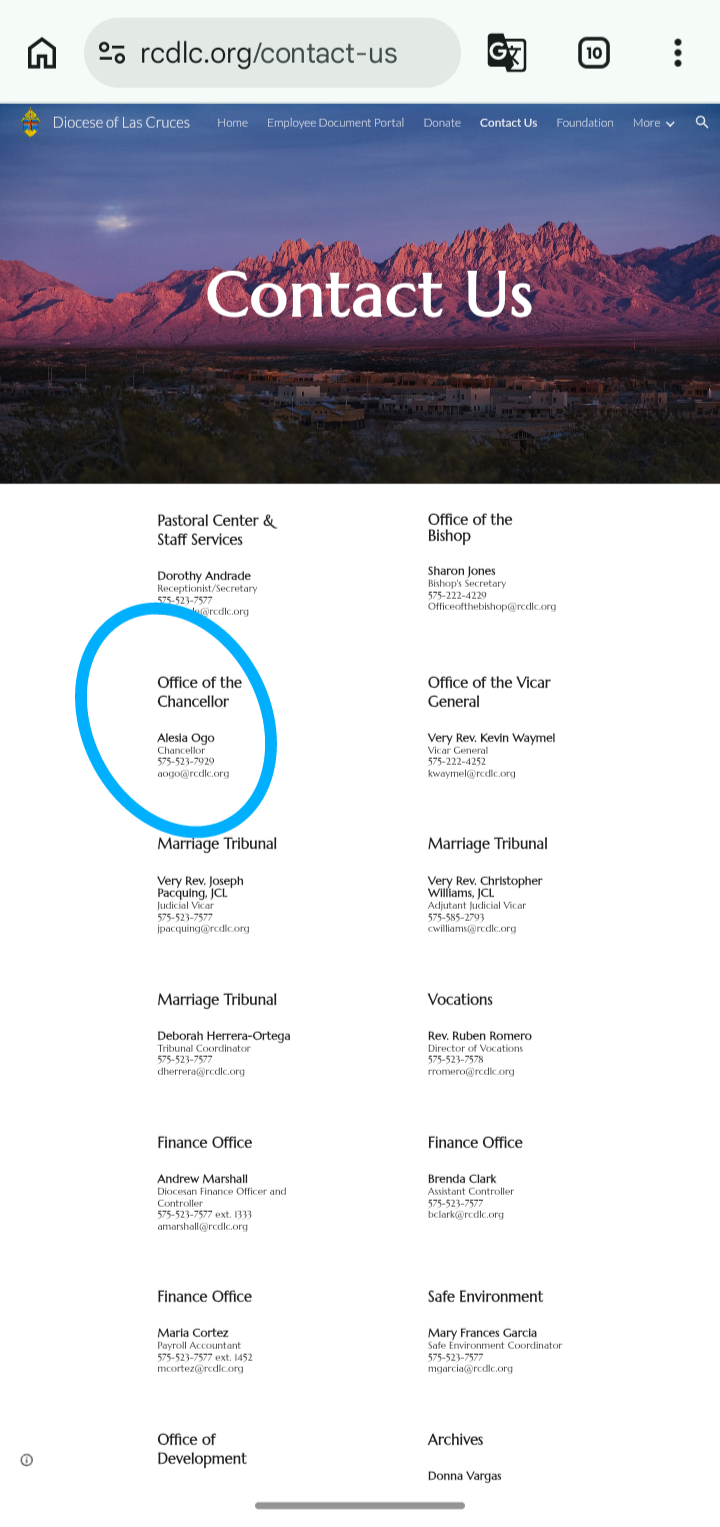Click the Diocese of Las Cruces site title
The width and height of the screenshot is (720, 1527).
(x=121, y=123)
